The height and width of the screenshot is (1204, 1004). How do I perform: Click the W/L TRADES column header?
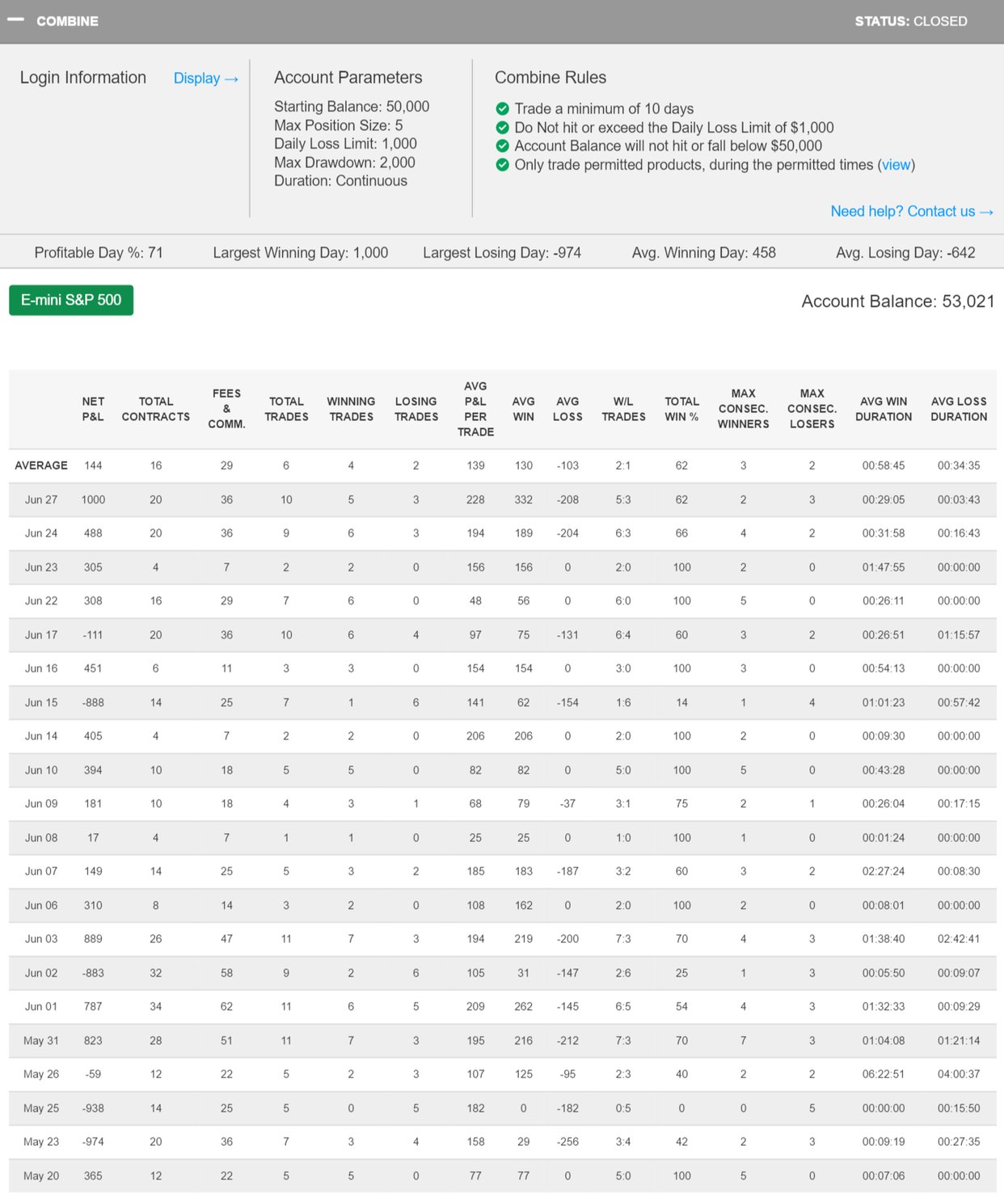623,407
